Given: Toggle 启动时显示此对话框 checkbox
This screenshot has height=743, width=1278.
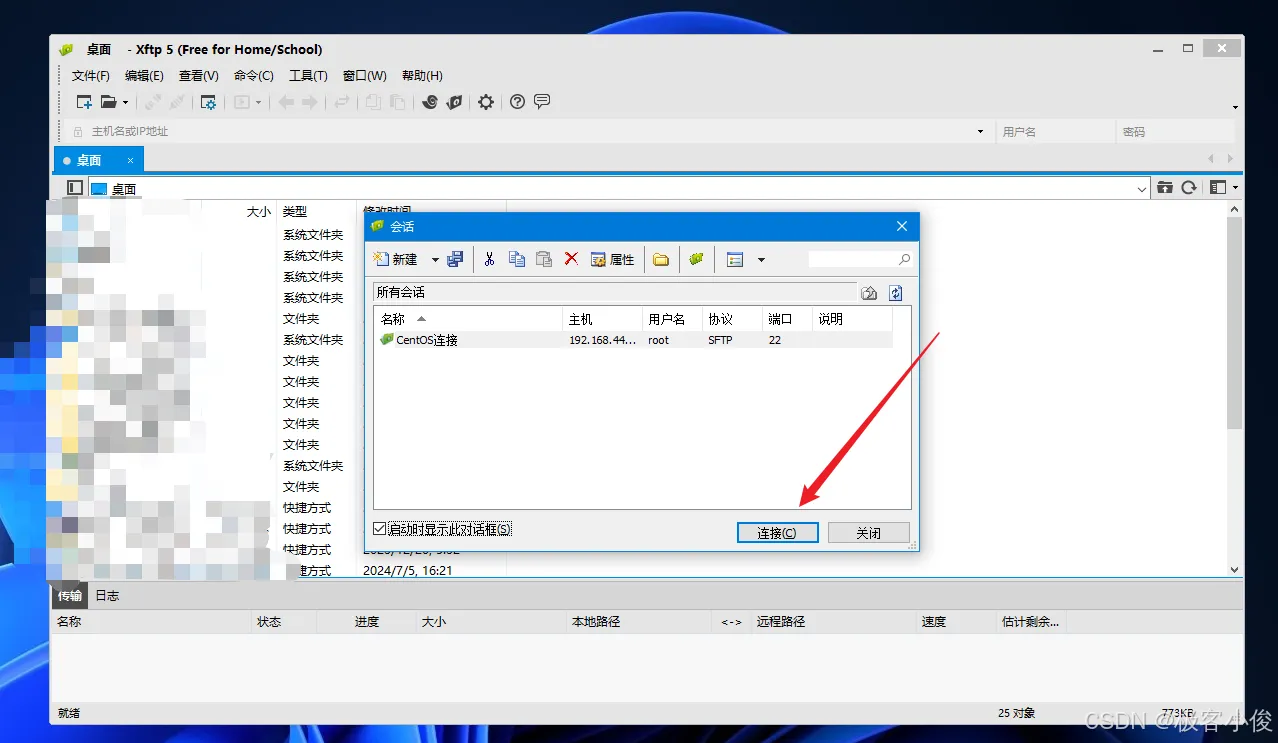Looking at the screenshot, I should click(379, 528).
